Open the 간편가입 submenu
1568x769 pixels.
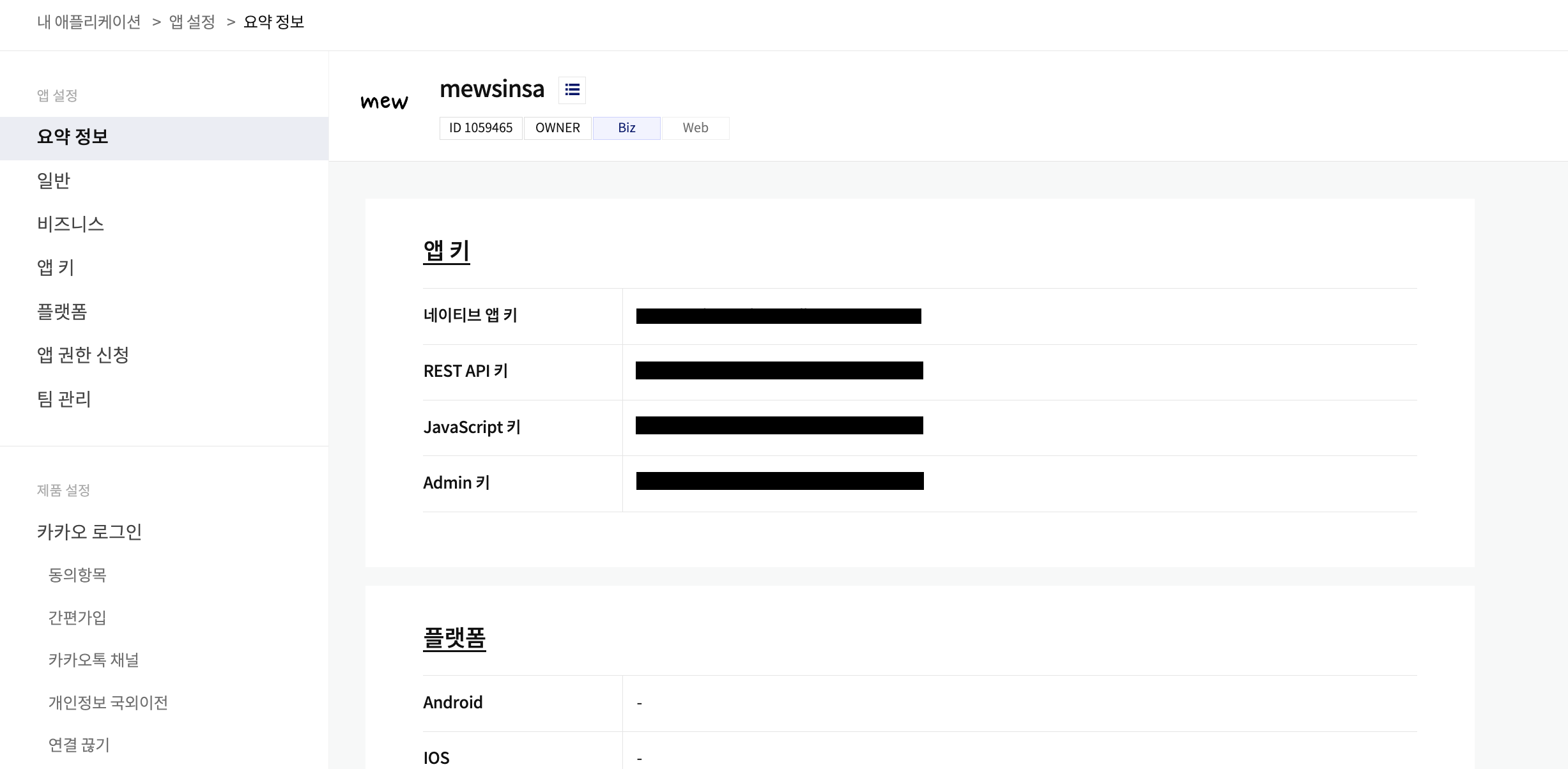pos(77,618)
